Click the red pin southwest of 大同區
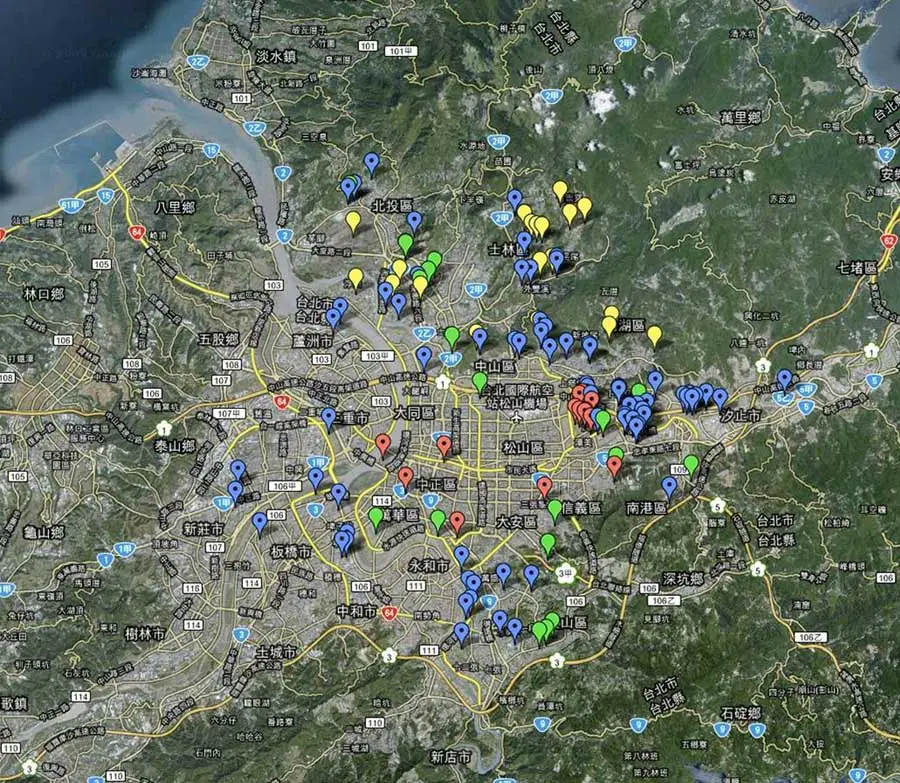 (383, 444)
